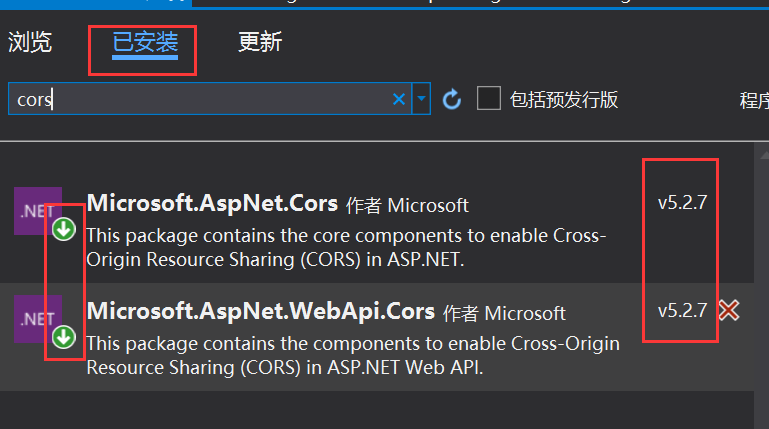The height and width of the screenshot is (429, 769).
Task: Open the search box dropdown arrow
Action: (422, 99)
